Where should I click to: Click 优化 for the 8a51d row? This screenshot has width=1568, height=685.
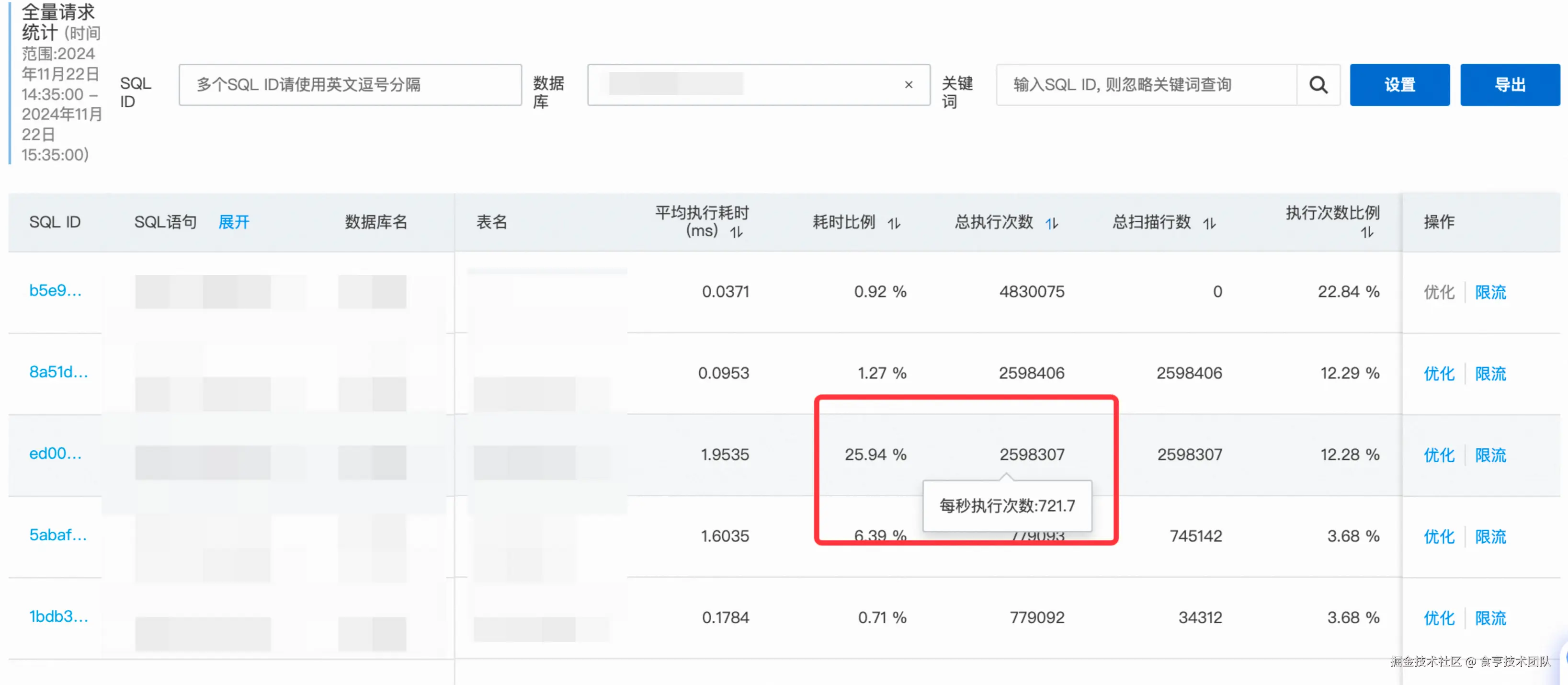[x=1438, y=373]
